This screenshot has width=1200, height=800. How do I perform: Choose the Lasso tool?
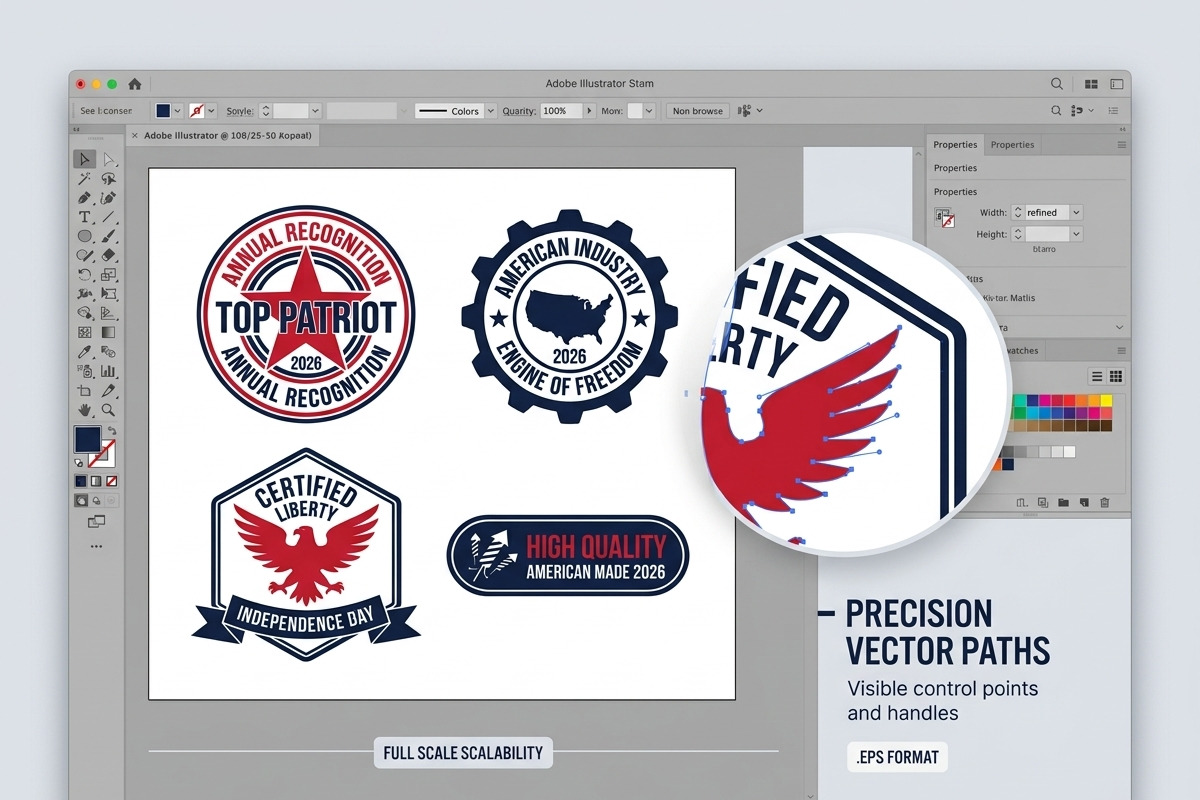[x=108, y=178]
